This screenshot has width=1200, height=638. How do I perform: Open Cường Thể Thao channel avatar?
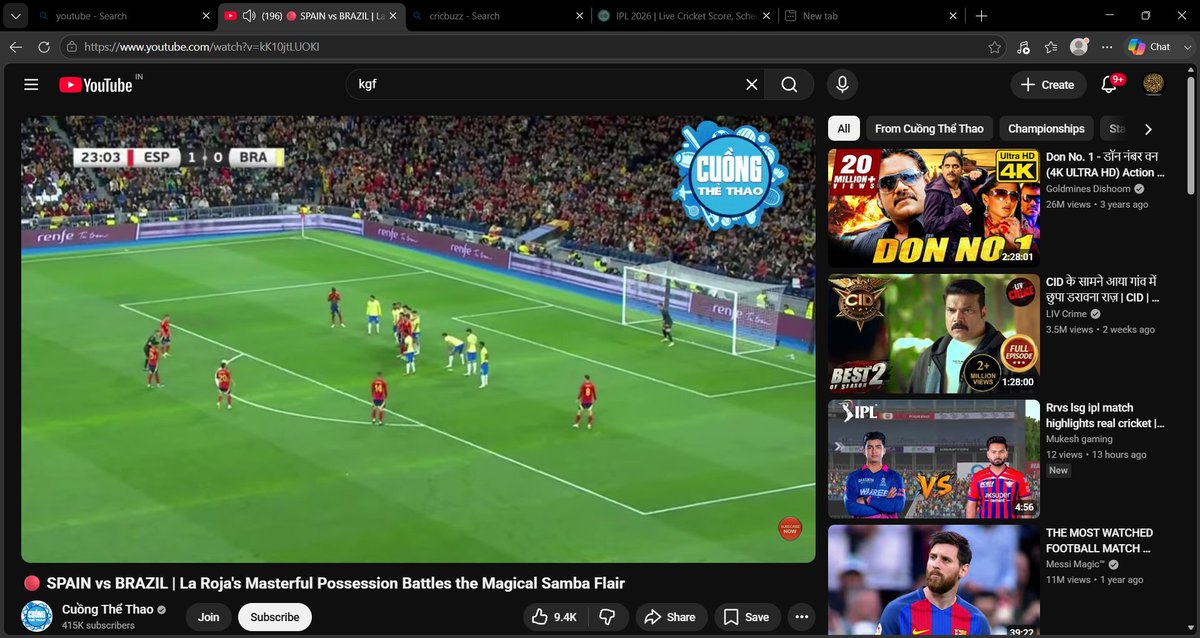(37, 616)
